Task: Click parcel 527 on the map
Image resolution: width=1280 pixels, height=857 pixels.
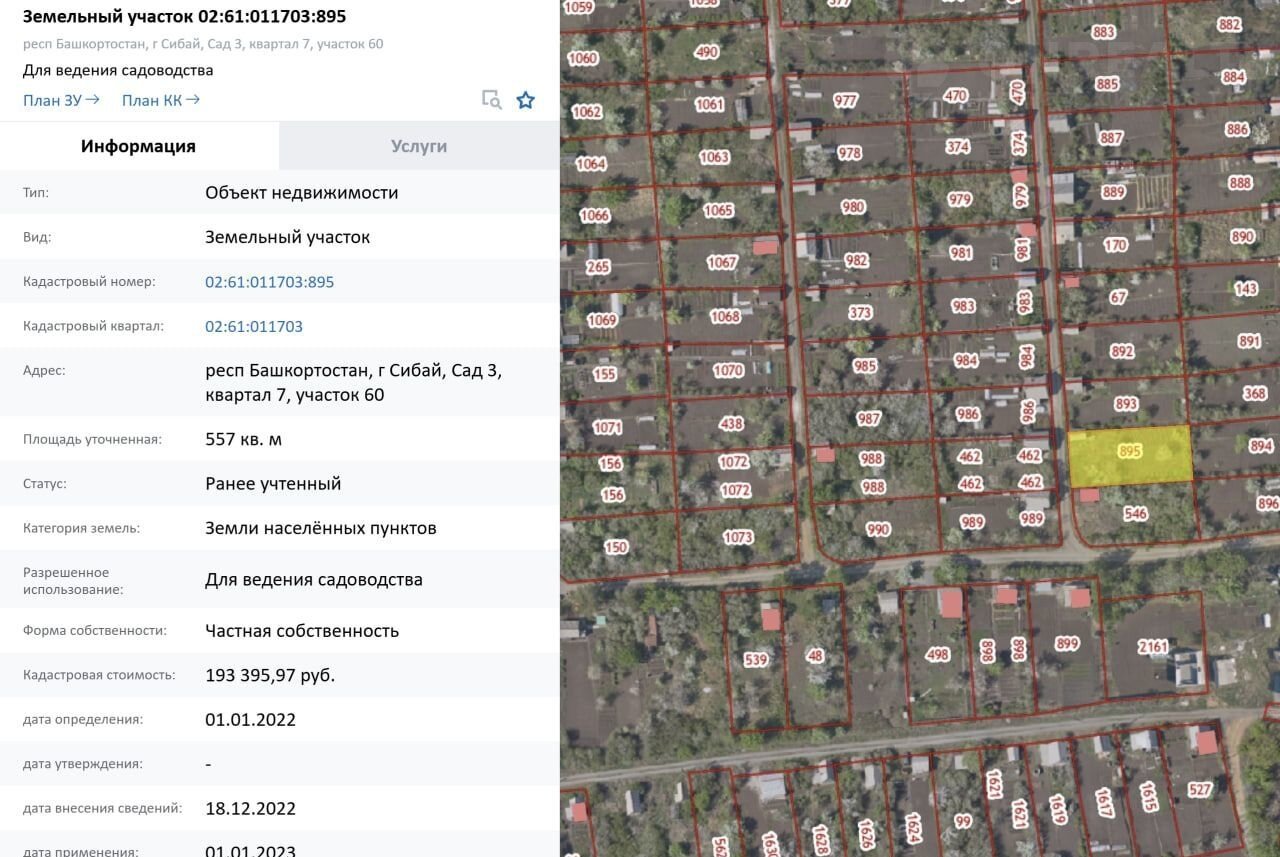Action: (x=1200, y=790)
